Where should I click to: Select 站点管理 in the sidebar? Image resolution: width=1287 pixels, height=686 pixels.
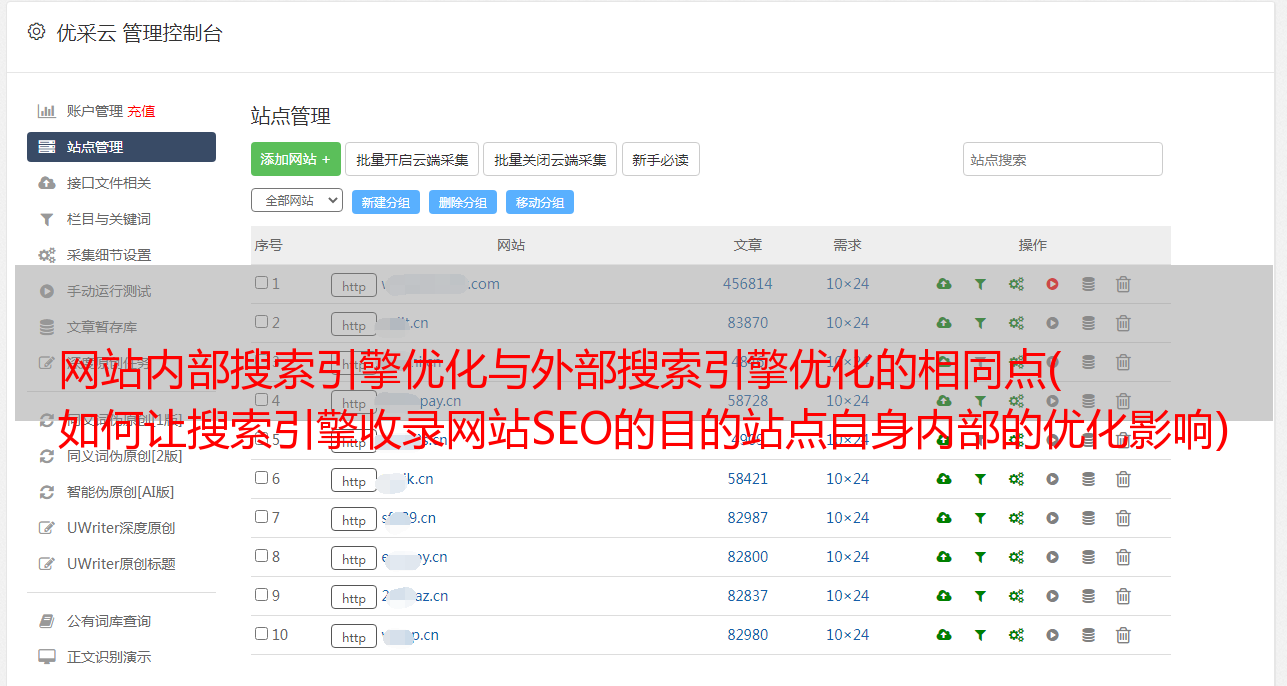[x=121, y=147]
